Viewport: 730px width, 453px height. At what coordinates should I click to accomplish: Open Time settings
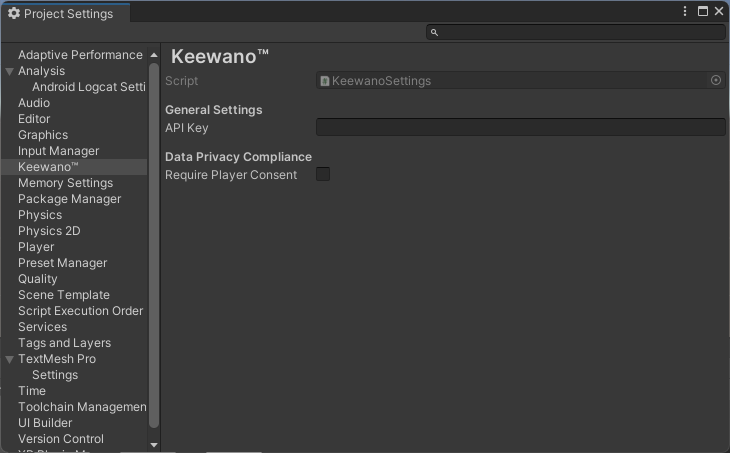pos(32,391)
